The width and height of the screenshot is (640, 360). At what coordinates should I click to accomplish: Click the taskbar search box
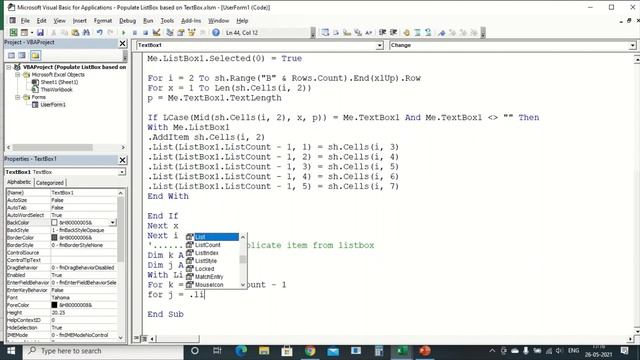click(x=103, y=351)
